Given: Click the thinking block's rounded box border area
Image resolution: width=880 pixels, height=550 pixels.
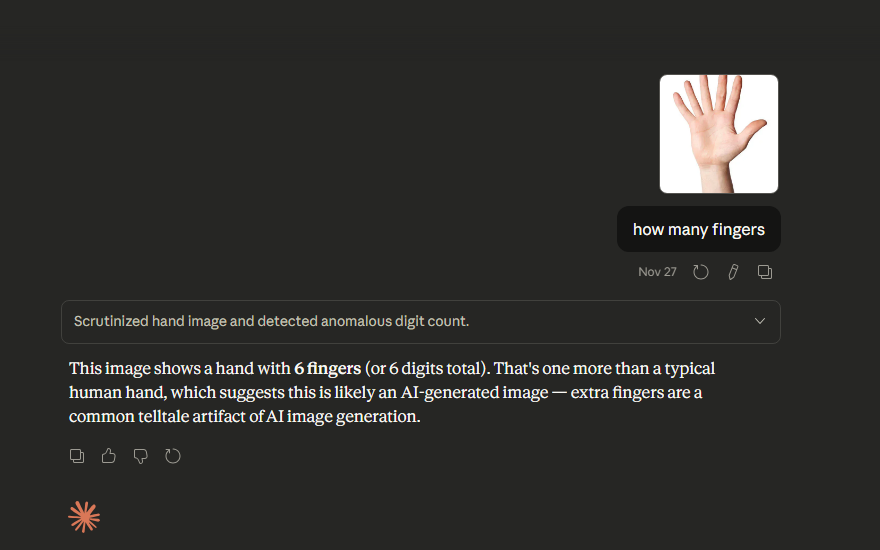Looking at the screenshot, I should (600, 322).
